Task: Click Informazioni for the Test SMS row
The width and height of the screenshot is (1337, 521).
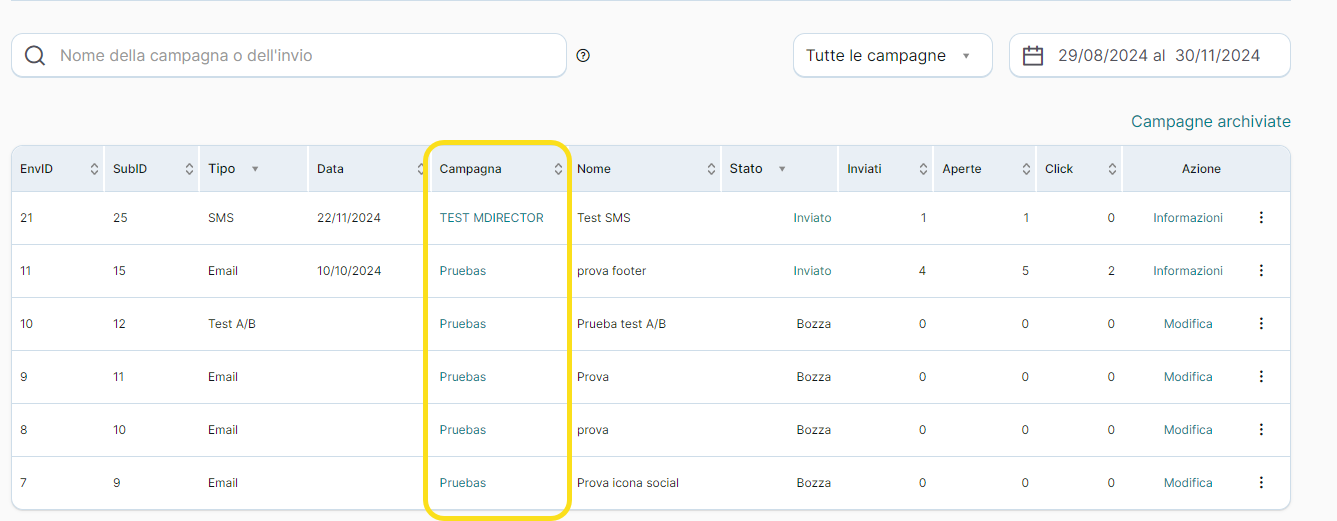Action: pos(1187,218)
